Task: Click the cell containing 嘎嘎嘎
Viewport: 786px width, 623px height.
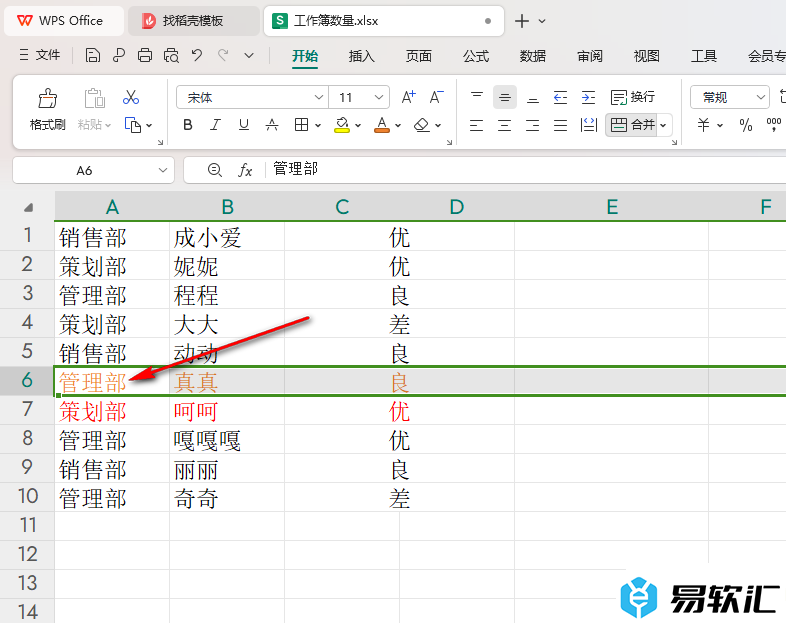Action: [x=227, y=440]
